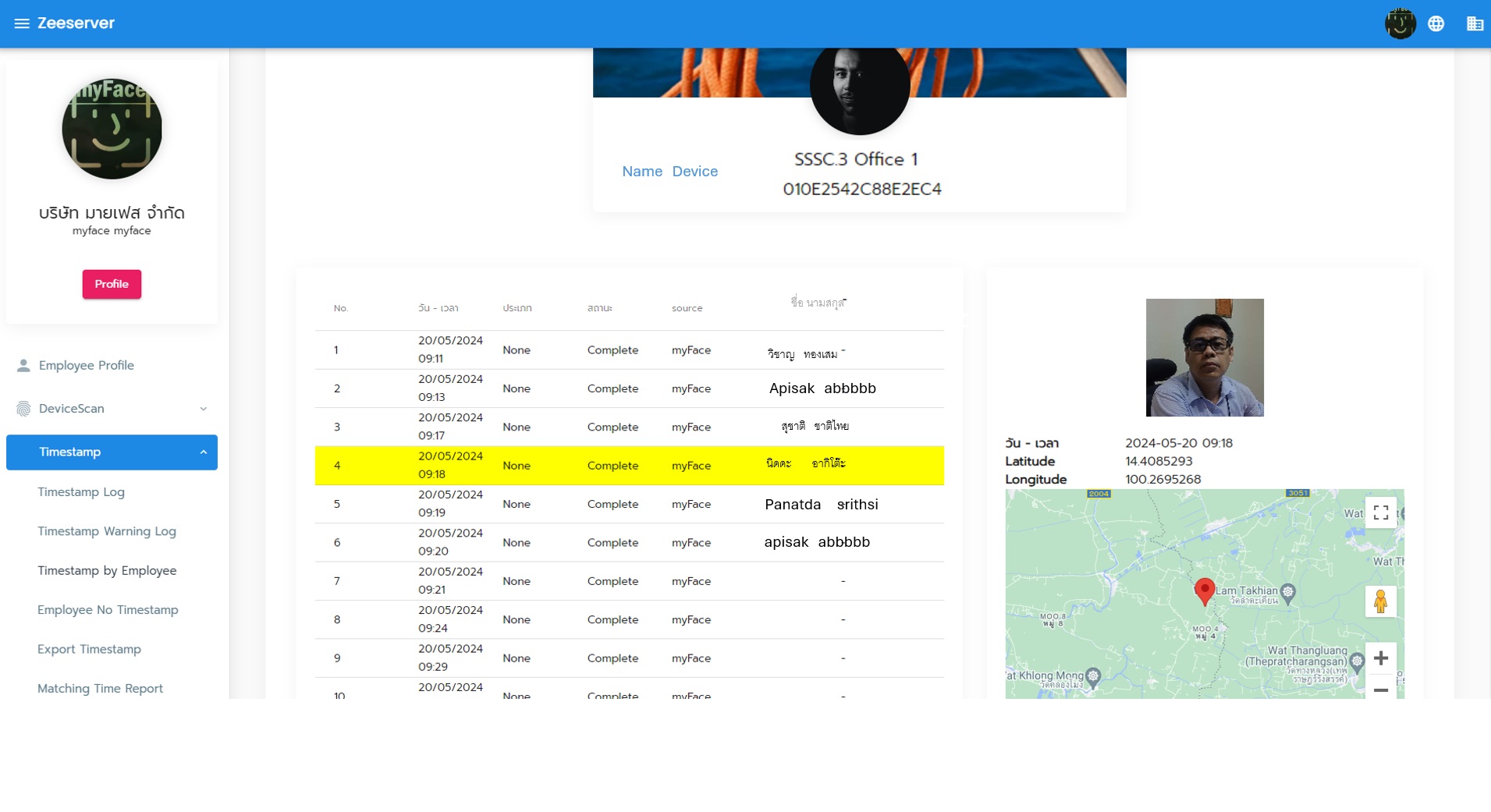Viewport: 1491px width, 812px height.
Task: Click the No. column header
Action: [x=340, y=308]
